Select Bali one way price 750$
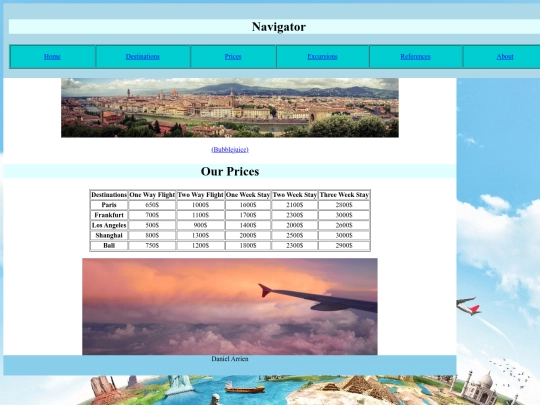 pos(152,246)
